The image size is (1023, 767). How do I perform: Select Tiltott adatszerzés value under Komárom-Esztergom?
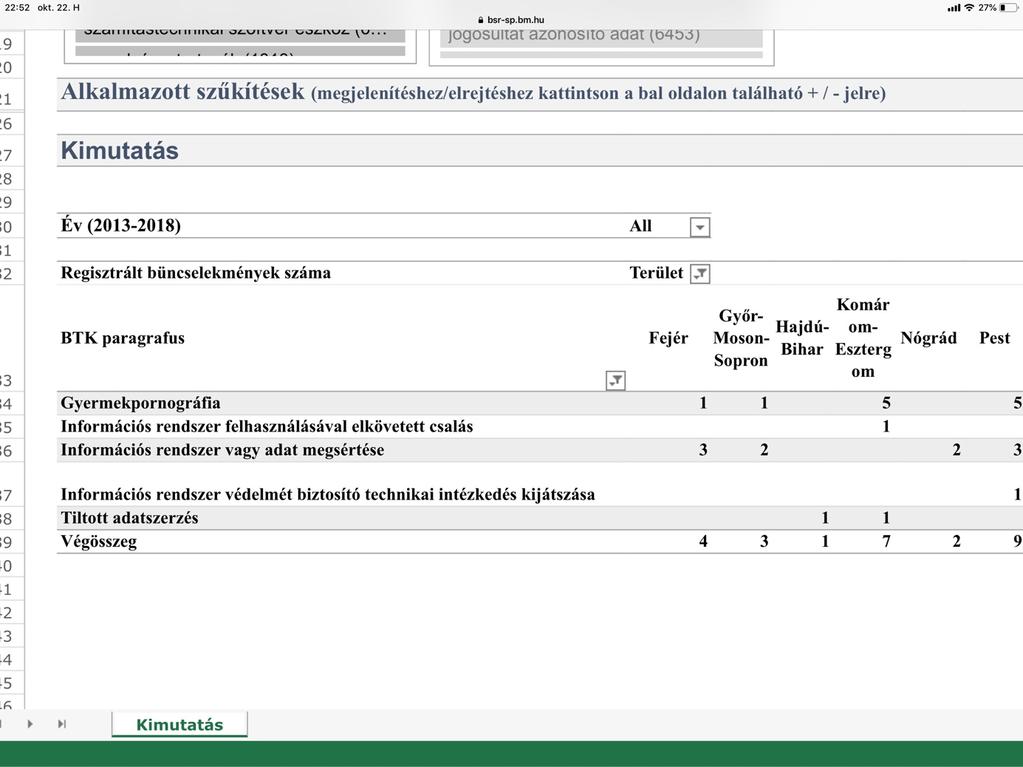click(x=886, y=518)
